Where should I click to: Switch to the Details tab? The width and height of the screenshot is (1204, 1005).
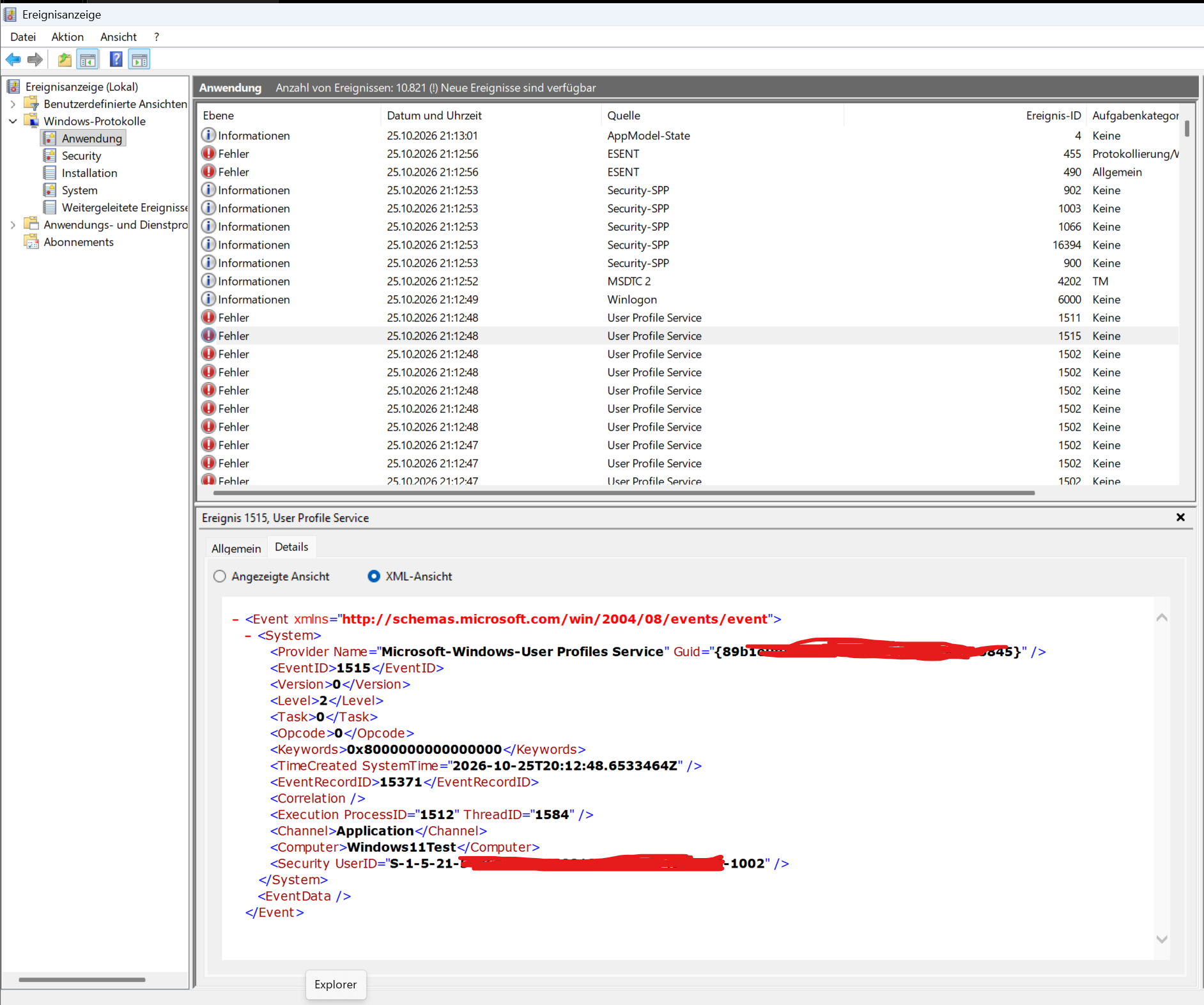tap(291, 547)
